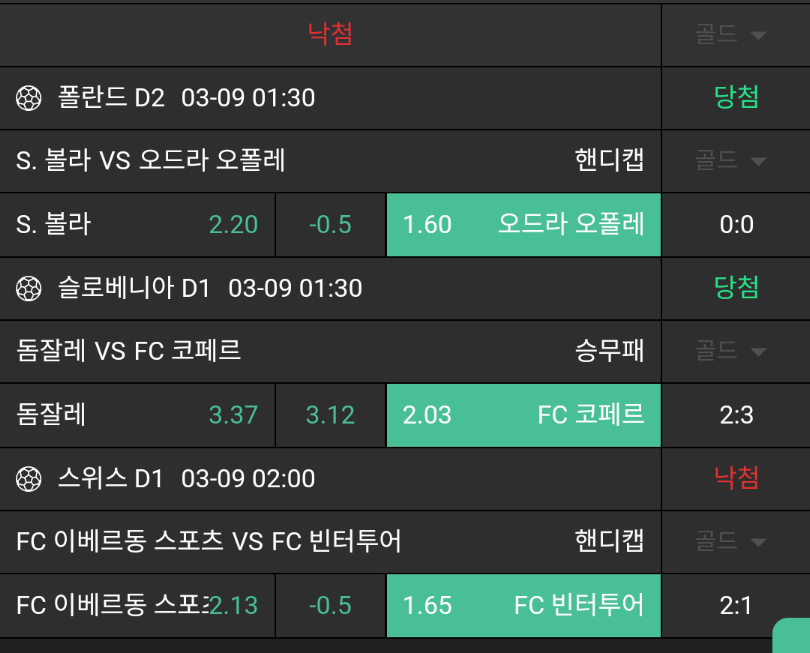Choose the draw odds 3.12 cell
The width and height of the screenshot is (810, 653).
point(331,415)
